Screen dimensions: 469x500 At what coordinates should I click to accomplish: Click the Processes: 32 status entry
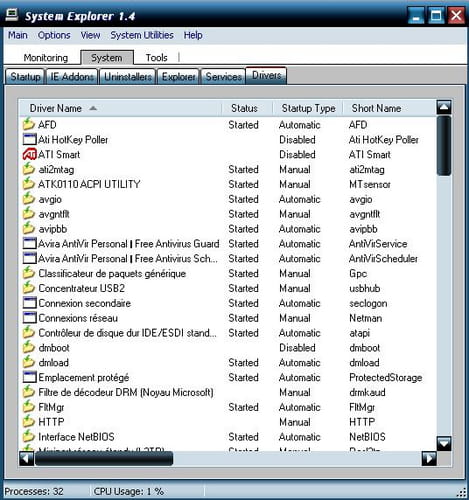point(34,491)
